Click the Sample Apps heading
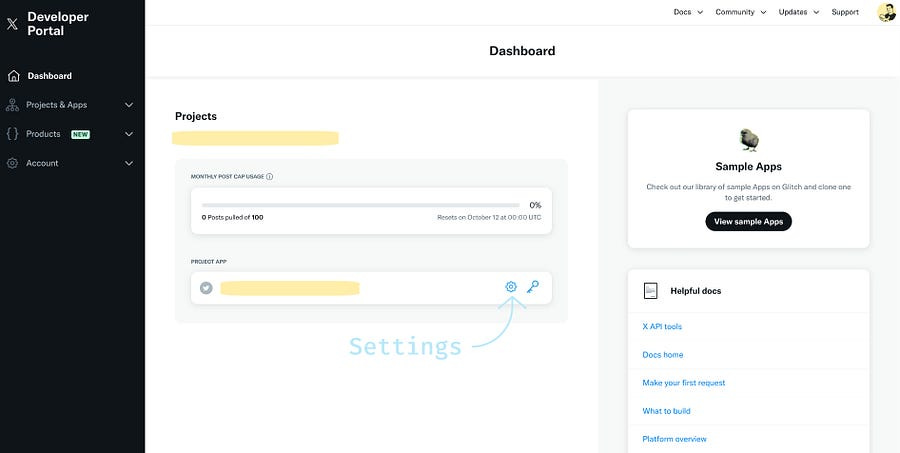 (748, 167)
